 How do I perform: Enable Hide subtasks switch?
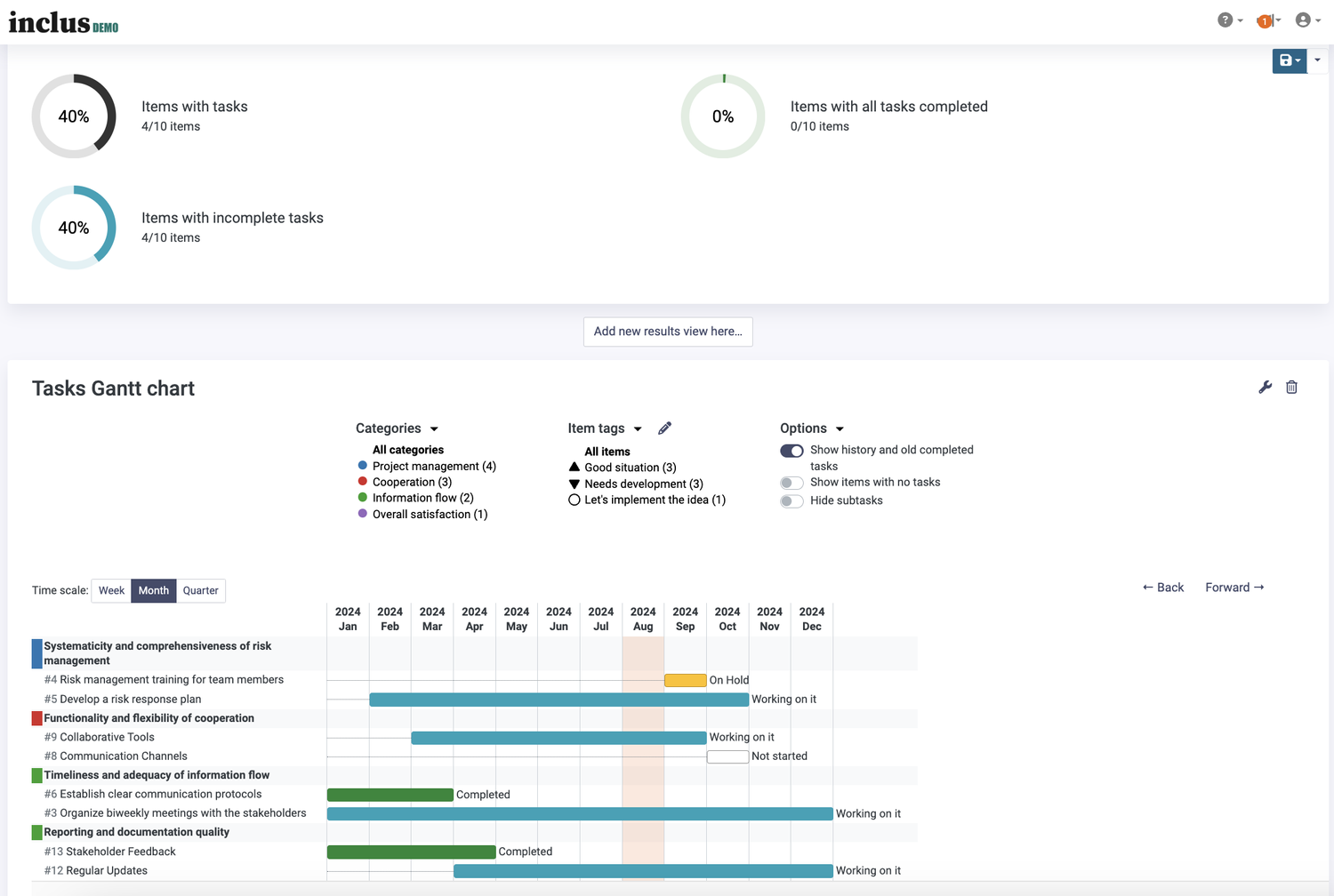pos(792,501)
